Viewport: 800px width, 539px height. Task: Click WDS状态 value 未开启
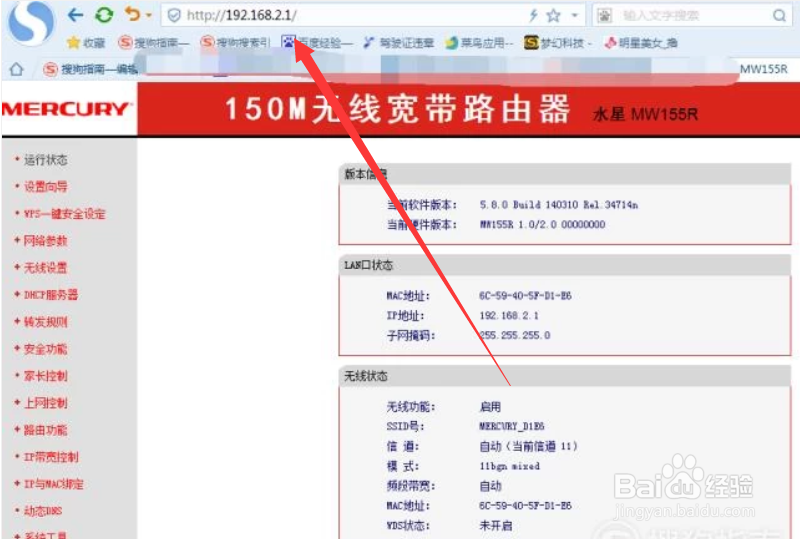click(495, 525)
